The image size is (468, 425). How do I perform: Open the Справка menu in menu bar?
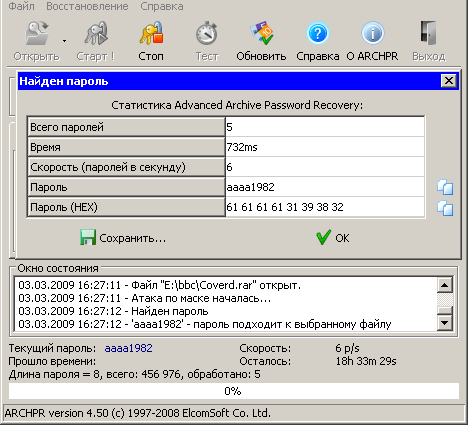point(162,6)
